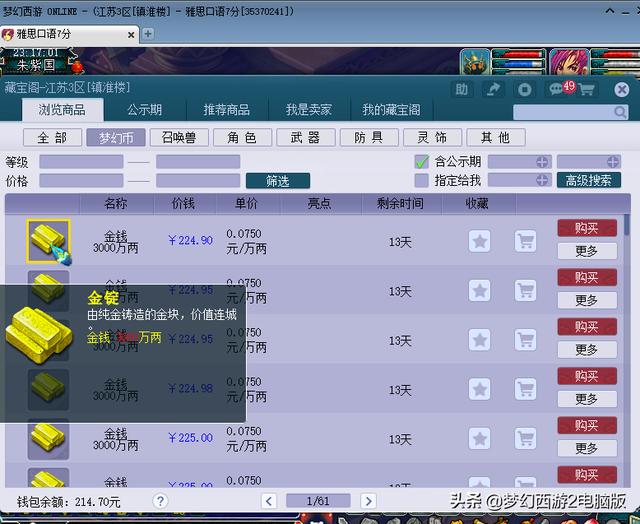The height and width of the screenshot is (524, 640).
Task: Open the messages bubble with 49 badge
Action: (x=561, y=88)
